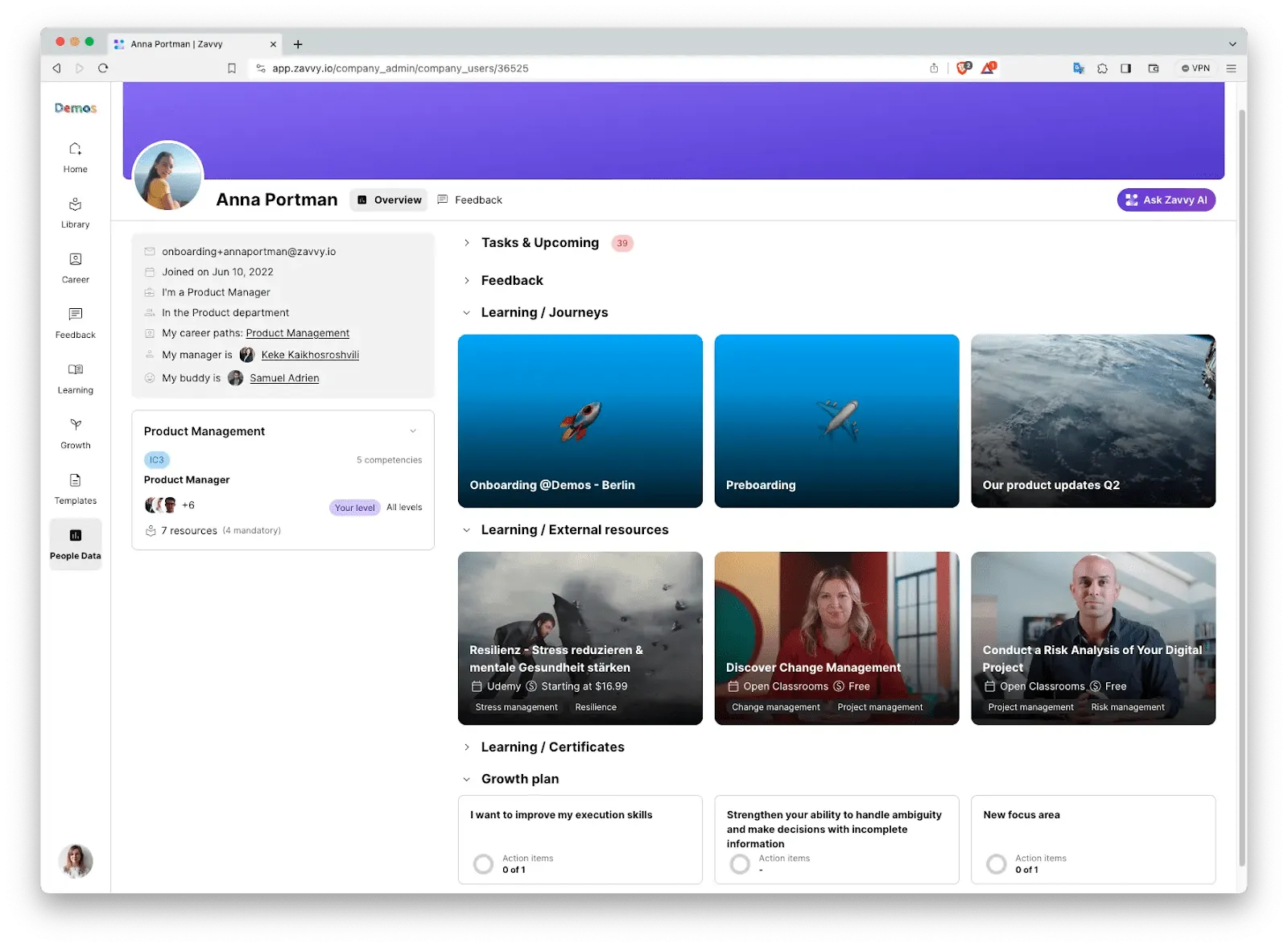Open the New focus area card

click(x=1093, y=839)
